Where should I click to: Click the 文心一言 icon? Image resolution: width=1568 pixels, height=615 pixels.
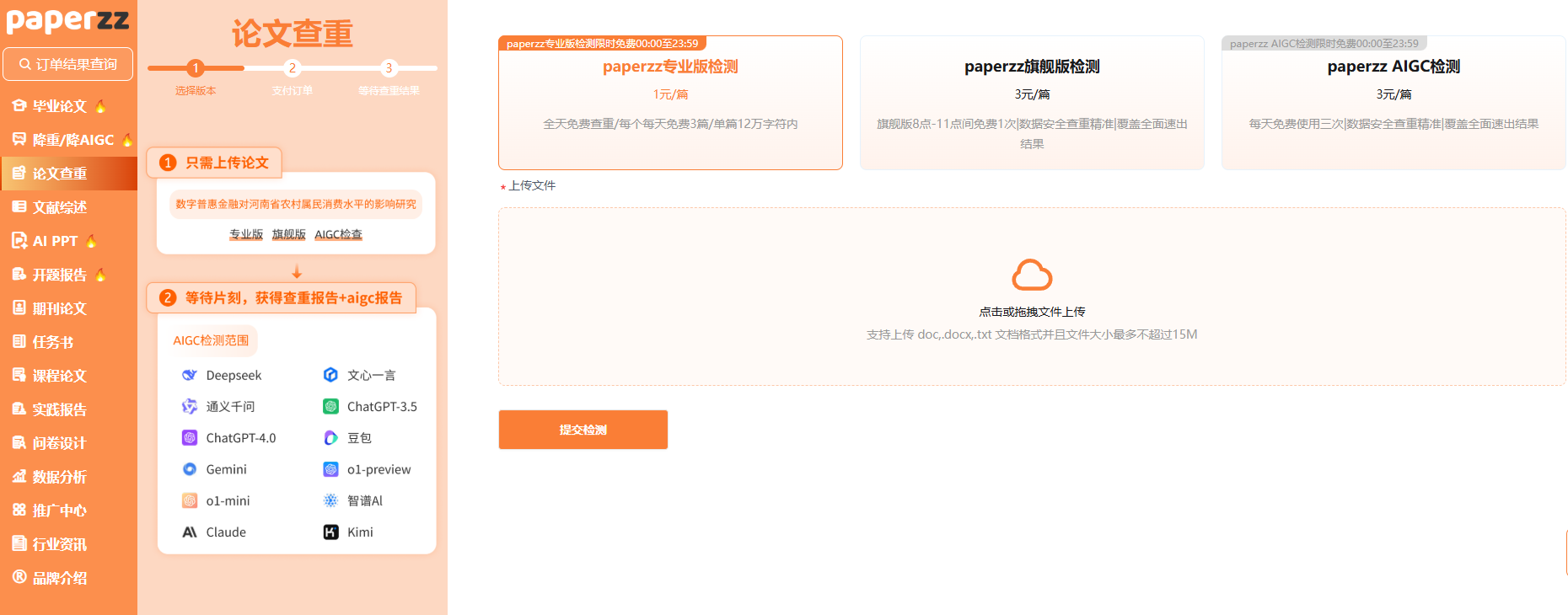330,375
